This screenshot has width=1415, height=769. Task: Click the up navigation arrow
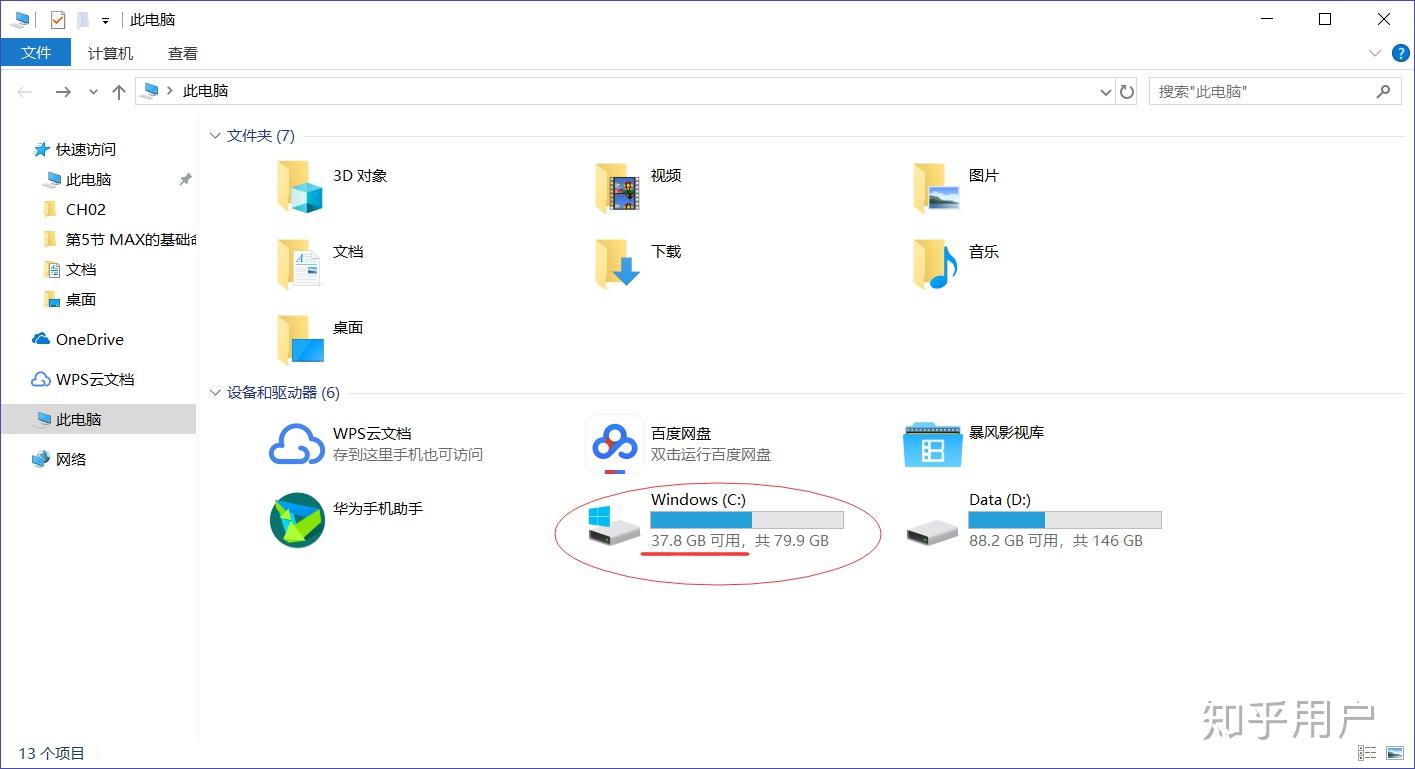pos(118,90)
